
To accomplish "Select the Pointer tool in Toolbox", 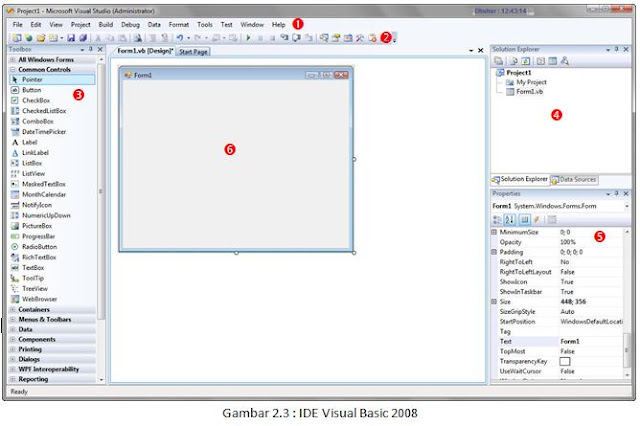I will (x=52, y=80).
